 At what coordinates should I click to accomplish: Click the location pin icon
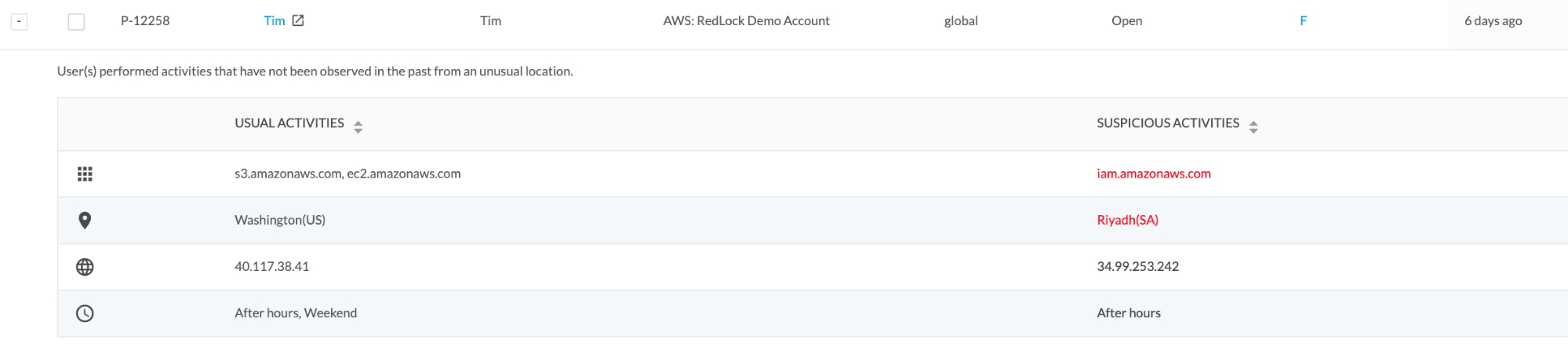click(85, 220)
